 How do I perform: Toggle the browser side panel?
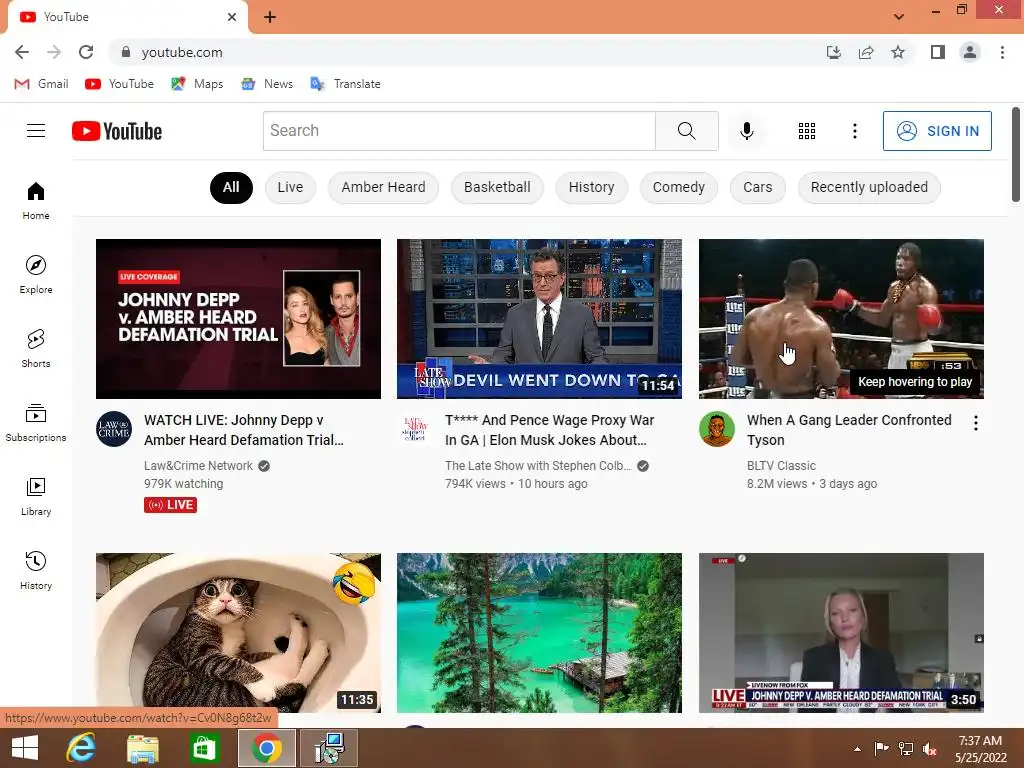(938, 52)
